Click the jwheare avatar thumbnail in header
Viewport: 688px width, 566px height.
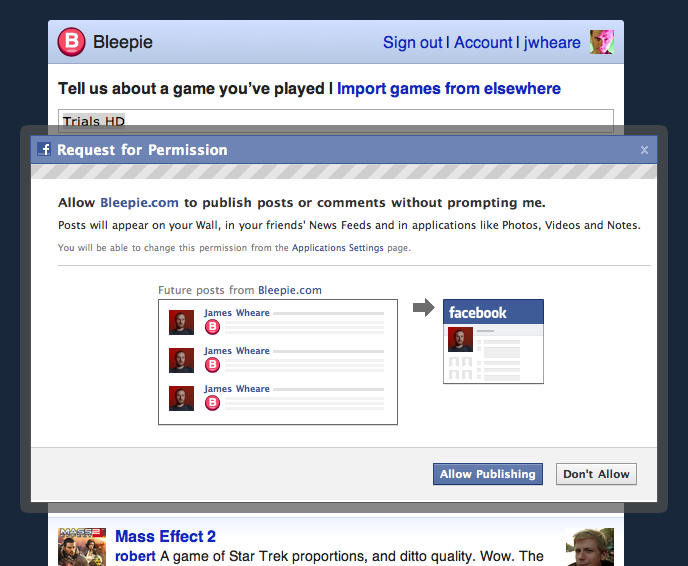(602, 42)
